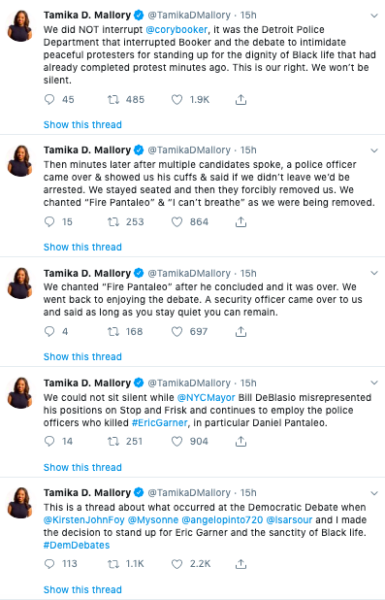Image resolution: width=385 pixels, height=600 pixels.
Task: Reply to the tweet with 14 replies
Action: click(x=49, y=441)
